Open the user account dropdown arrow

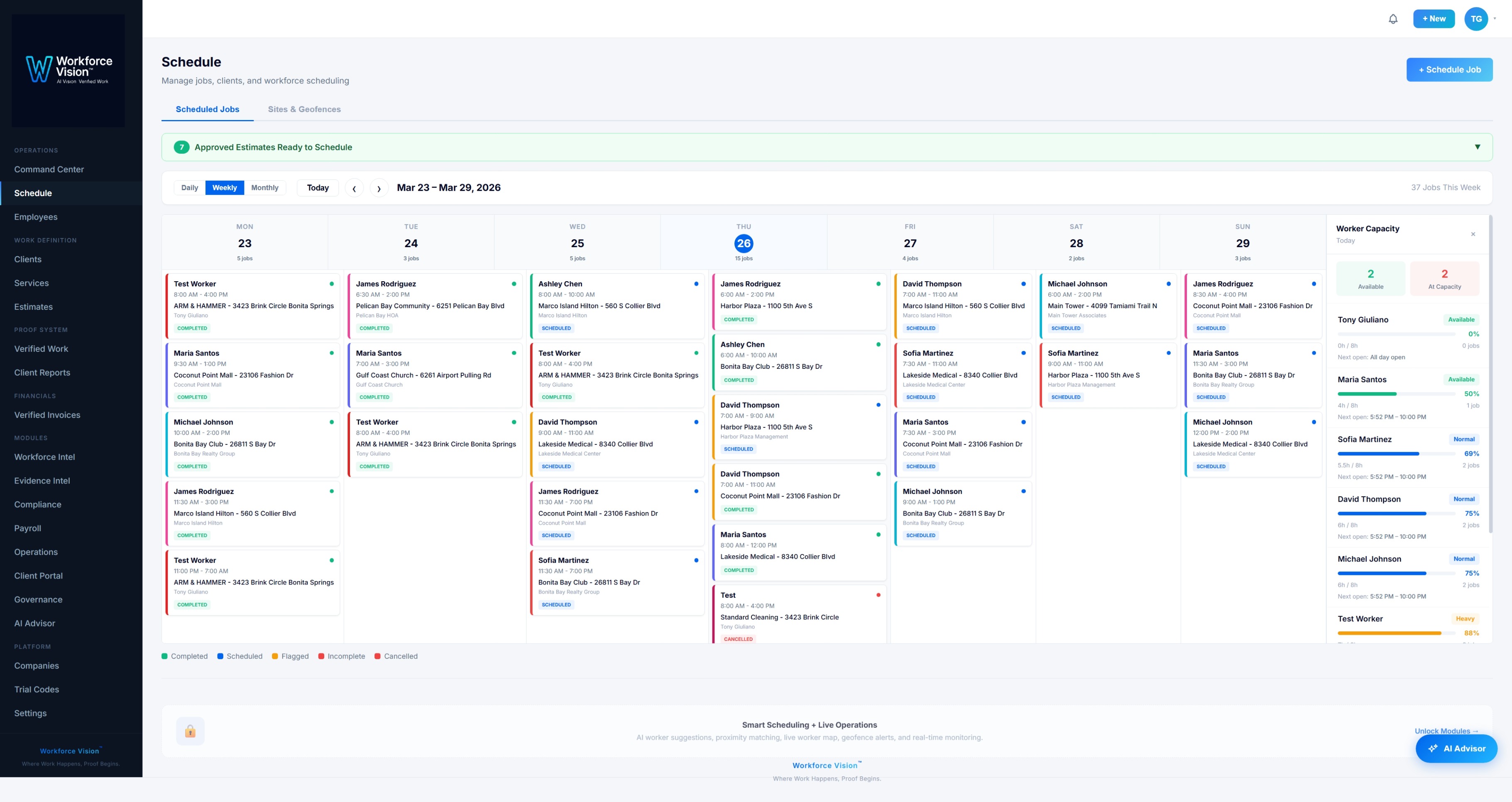coord(1495,19)
